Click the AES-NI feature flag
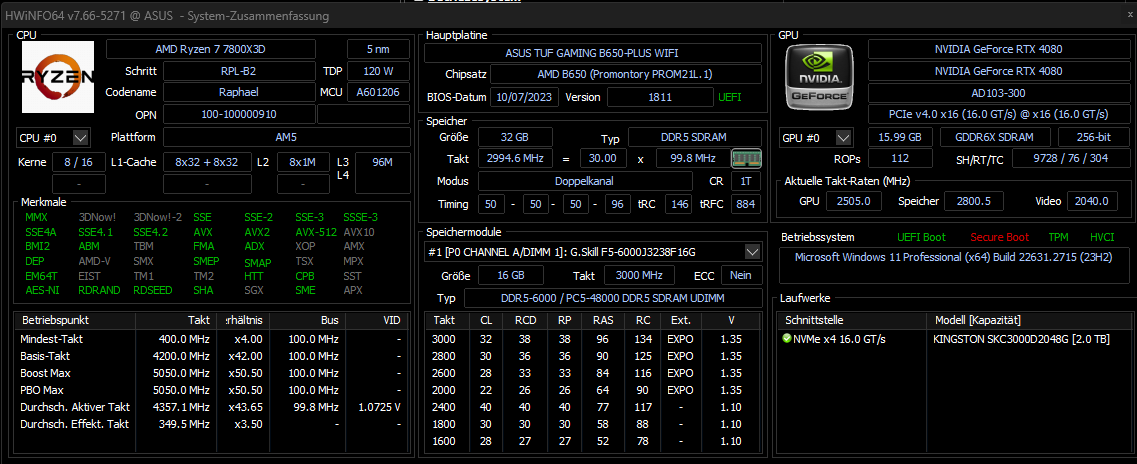1137x464 pixels. coord(41,290)
